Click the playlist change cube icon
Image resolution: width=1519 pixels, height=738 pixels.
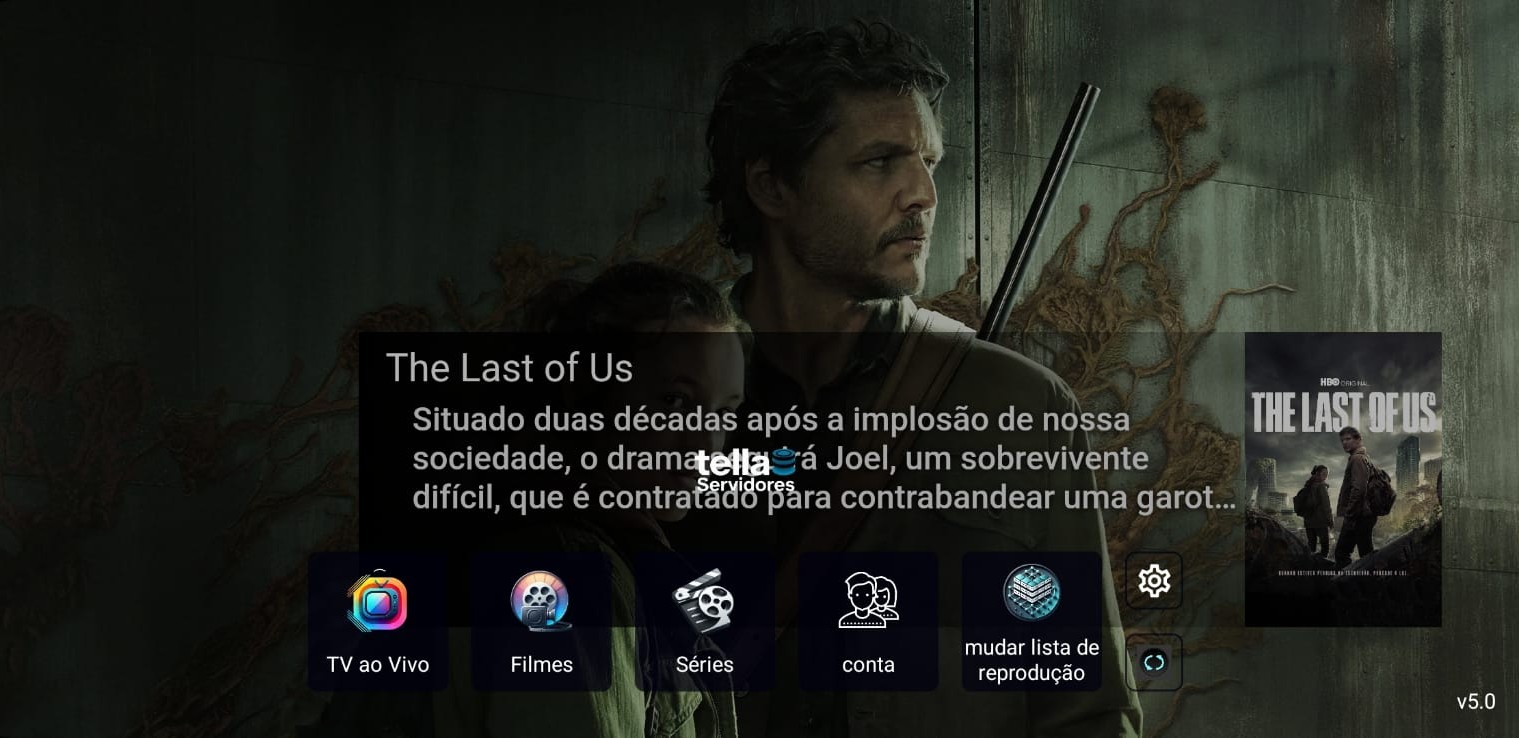[x=1031, y=593]
